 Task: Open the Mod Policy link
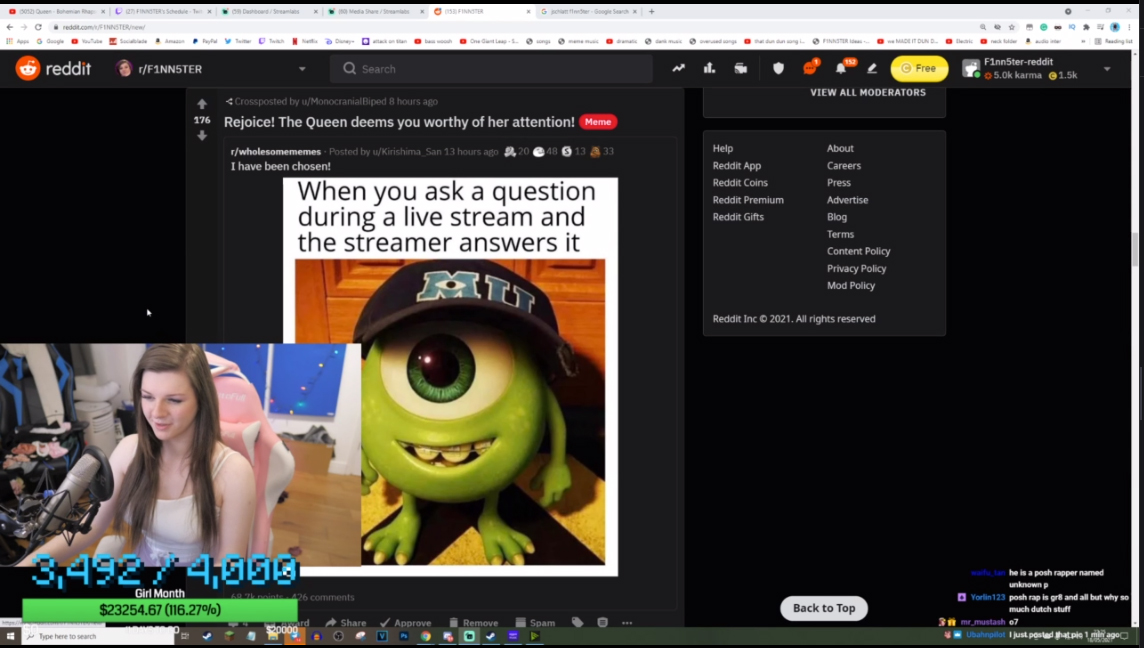coord(851,285)
